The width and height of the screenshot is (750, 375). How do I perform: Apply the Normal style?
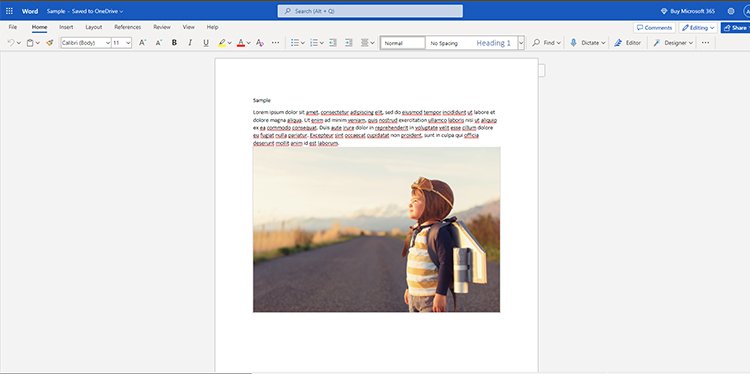coord(403,43)
